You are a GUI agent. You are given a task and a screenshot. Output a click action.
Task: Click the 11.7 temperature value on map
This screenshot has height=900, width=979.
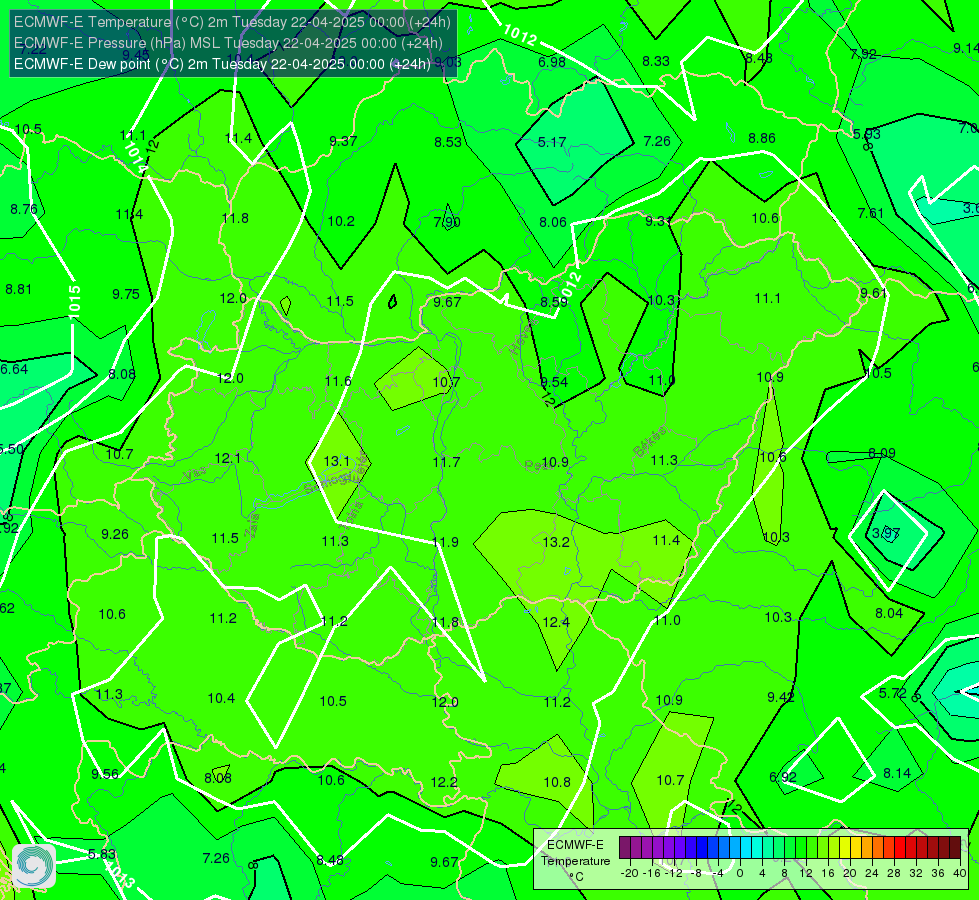446,462
